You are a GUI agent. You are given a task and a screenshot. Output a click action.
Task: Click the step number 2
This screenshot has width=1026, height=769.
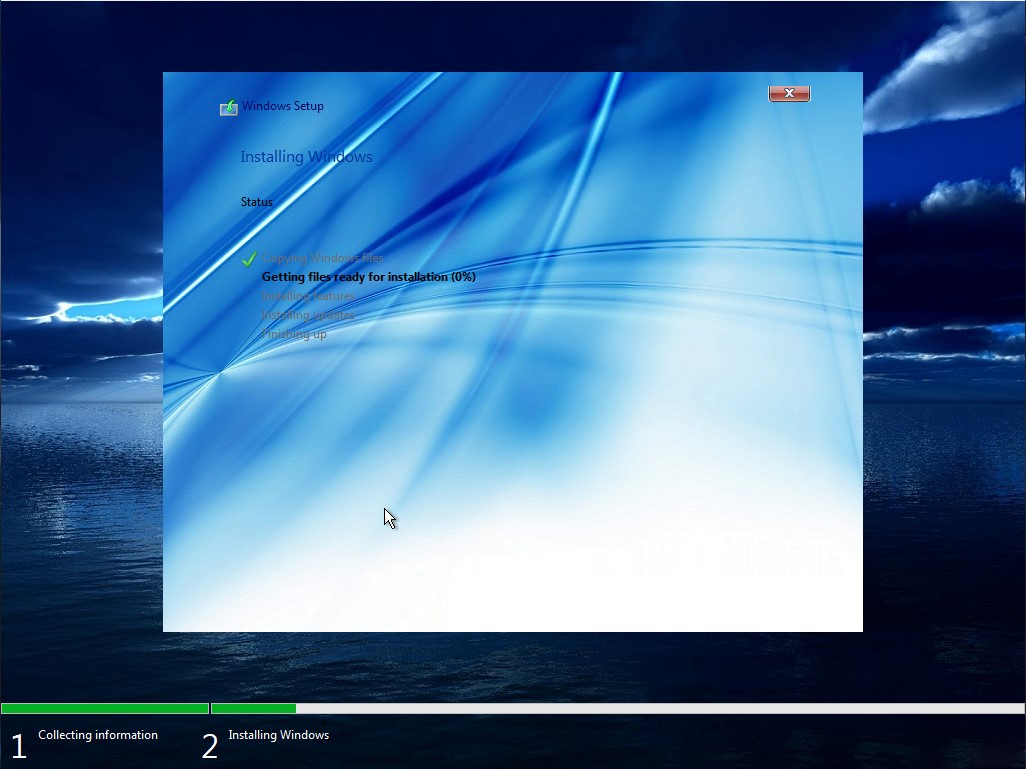(209, 747)
